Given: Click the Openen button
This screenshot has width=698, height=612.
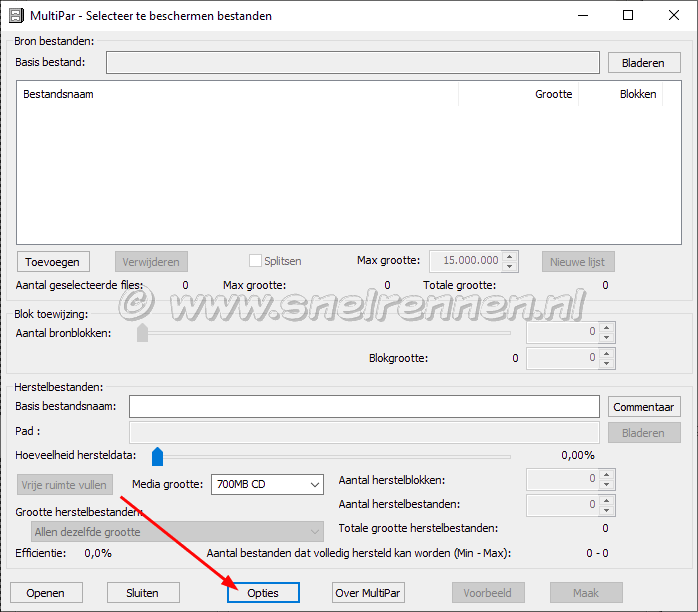Looking at the screenshot, I should (46, 593).
